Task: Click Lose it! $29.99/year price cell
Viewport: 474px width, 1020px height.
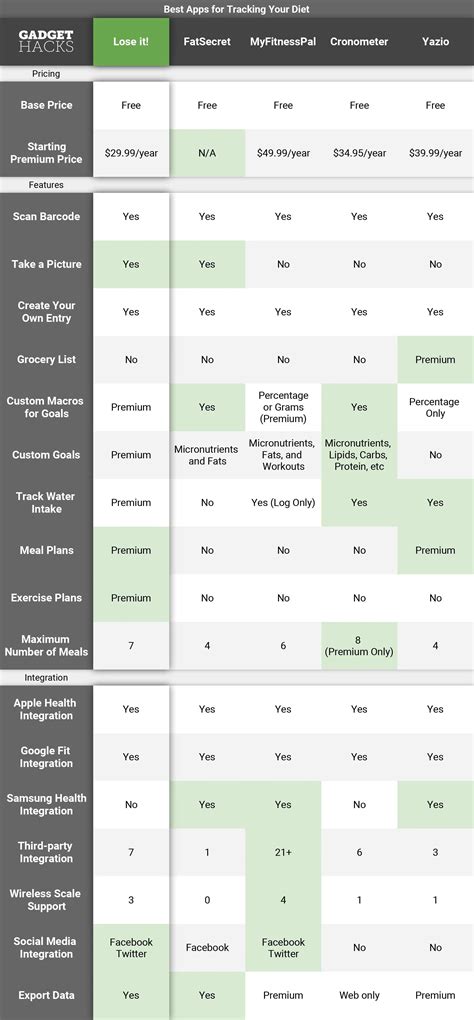Action: pyautogui.click(x=131, y=153)
